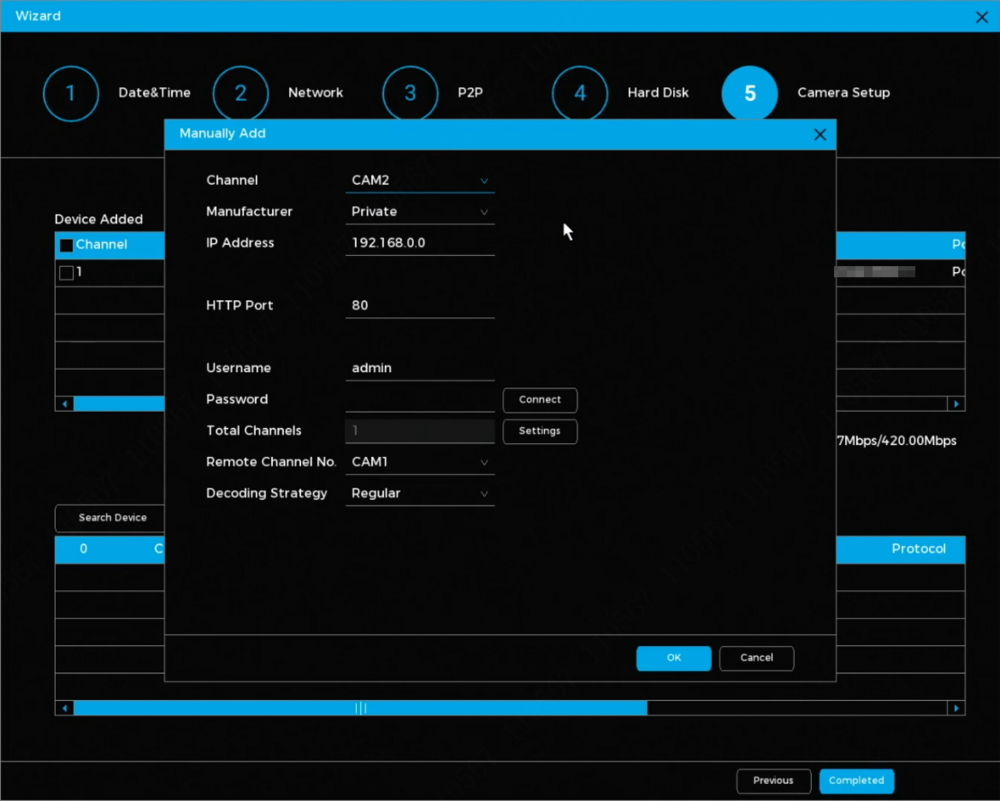Click the step 1 Date&Time circle icon

point(70,94)
